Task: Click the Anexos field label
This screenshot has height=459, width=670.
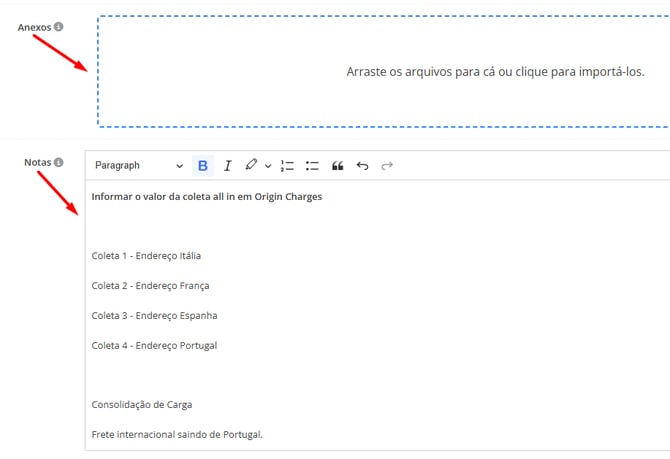Action: click(x=34, y=27)
